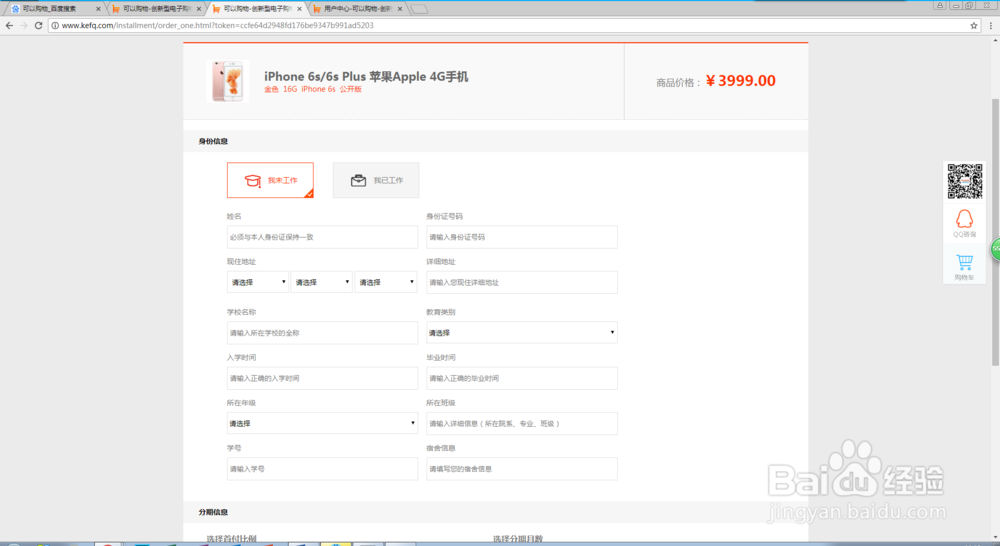Close the 可以购物_百度搜索 tab
This screenshot has height=546, width=1000.
(x=98, y=9)
